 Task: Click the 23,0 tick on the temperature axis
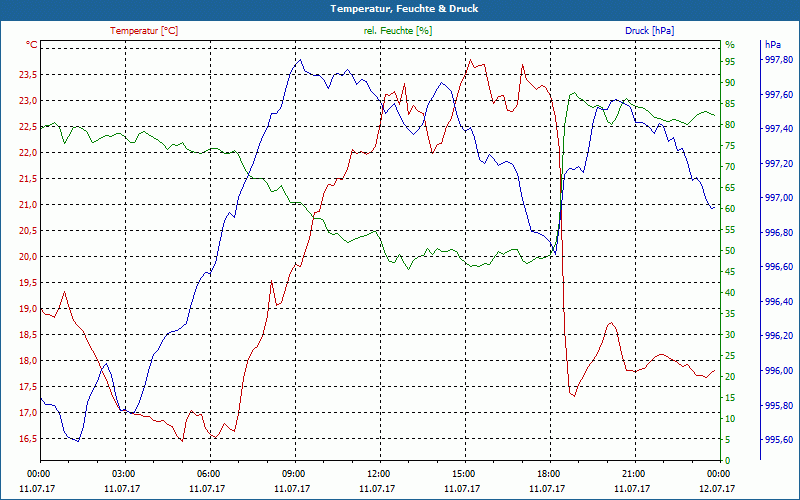28,101
